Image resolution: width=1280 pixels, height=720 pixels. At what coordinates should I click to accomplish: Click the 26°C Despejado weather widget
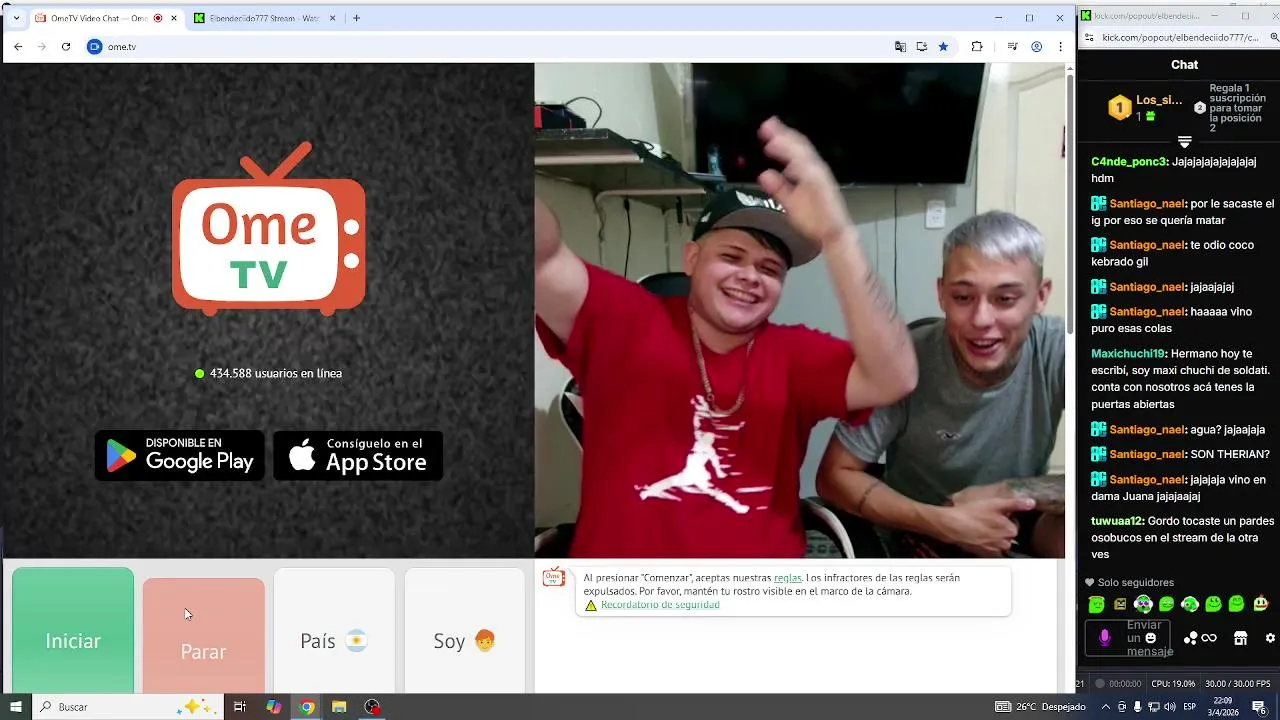tap(1040, 707)
